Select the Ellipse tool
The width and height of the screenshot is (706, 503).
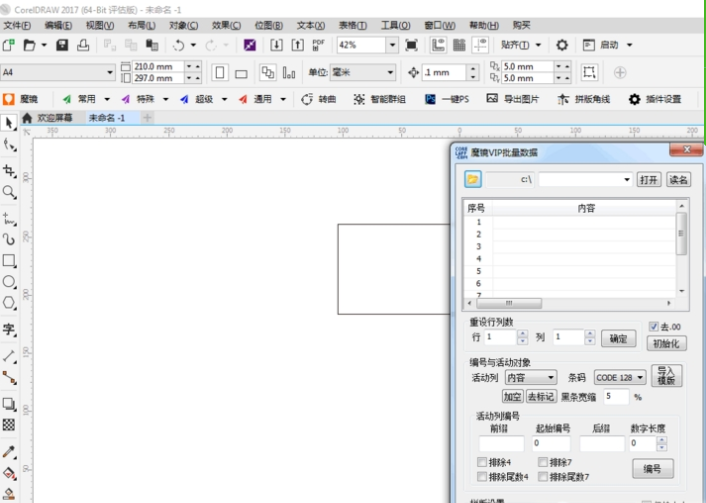pos(9,282)
